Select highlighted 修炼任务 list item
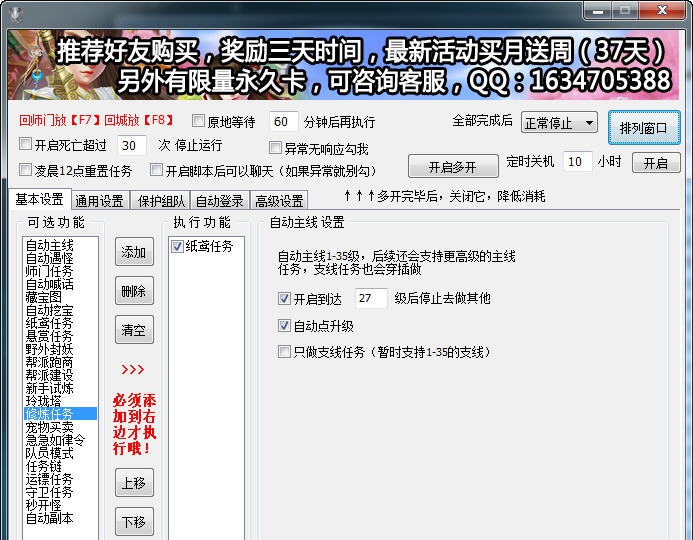This screenshot has width=693, height=540. tap(60, 414)
